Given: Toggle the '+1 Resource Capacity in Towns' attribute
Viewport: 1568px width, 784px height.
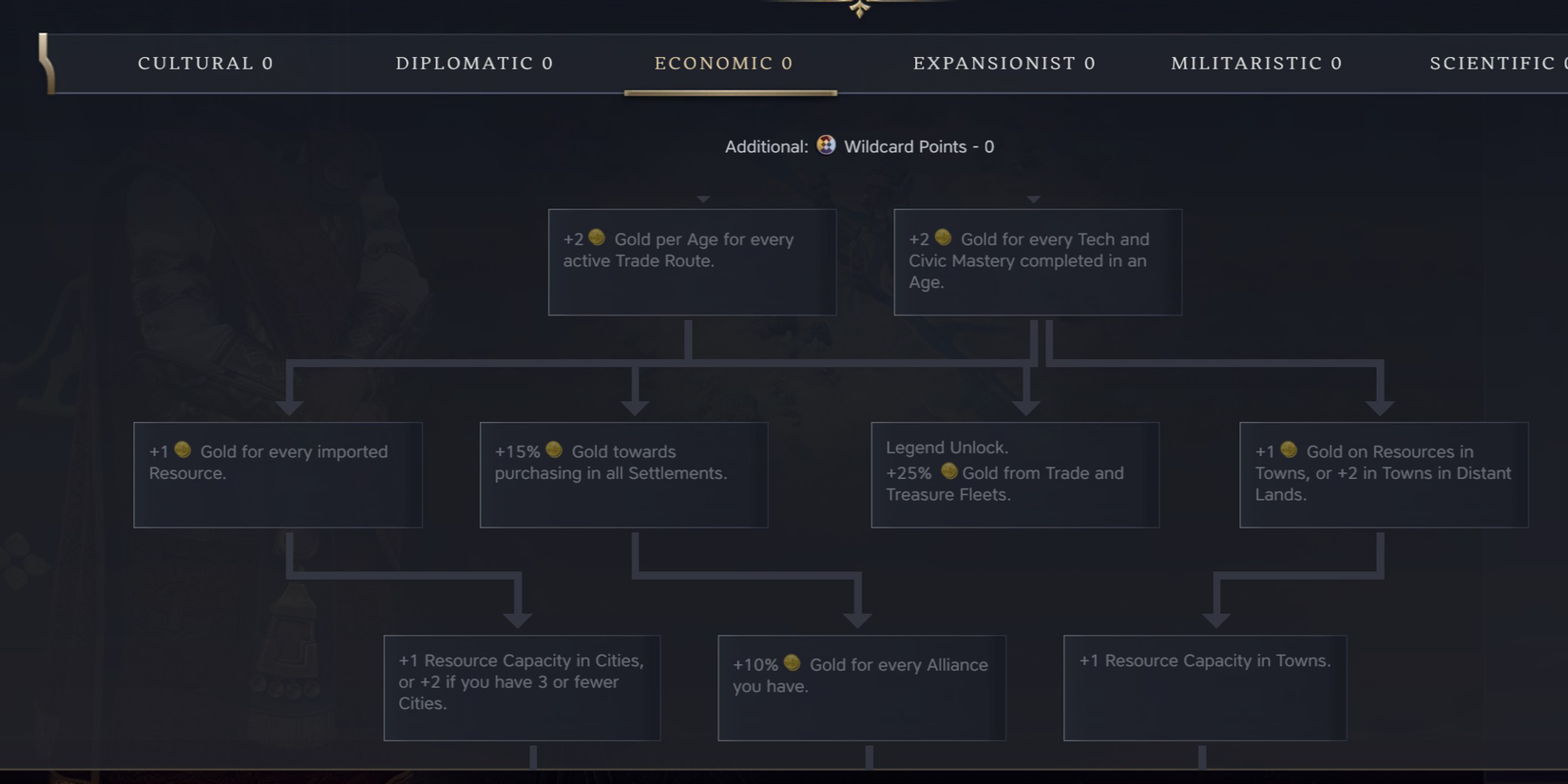Looking at the screenshot, I should [1204, 687].
